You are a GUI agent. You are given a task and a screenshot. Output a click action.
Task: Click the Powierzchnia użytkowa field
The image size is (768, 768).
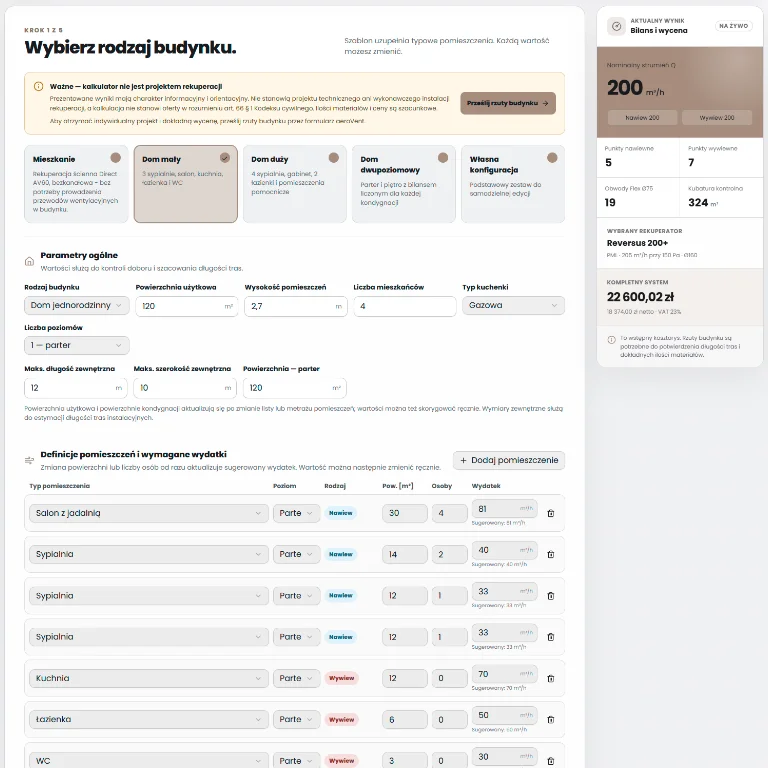pyautogui.click(x=187, y=306)
